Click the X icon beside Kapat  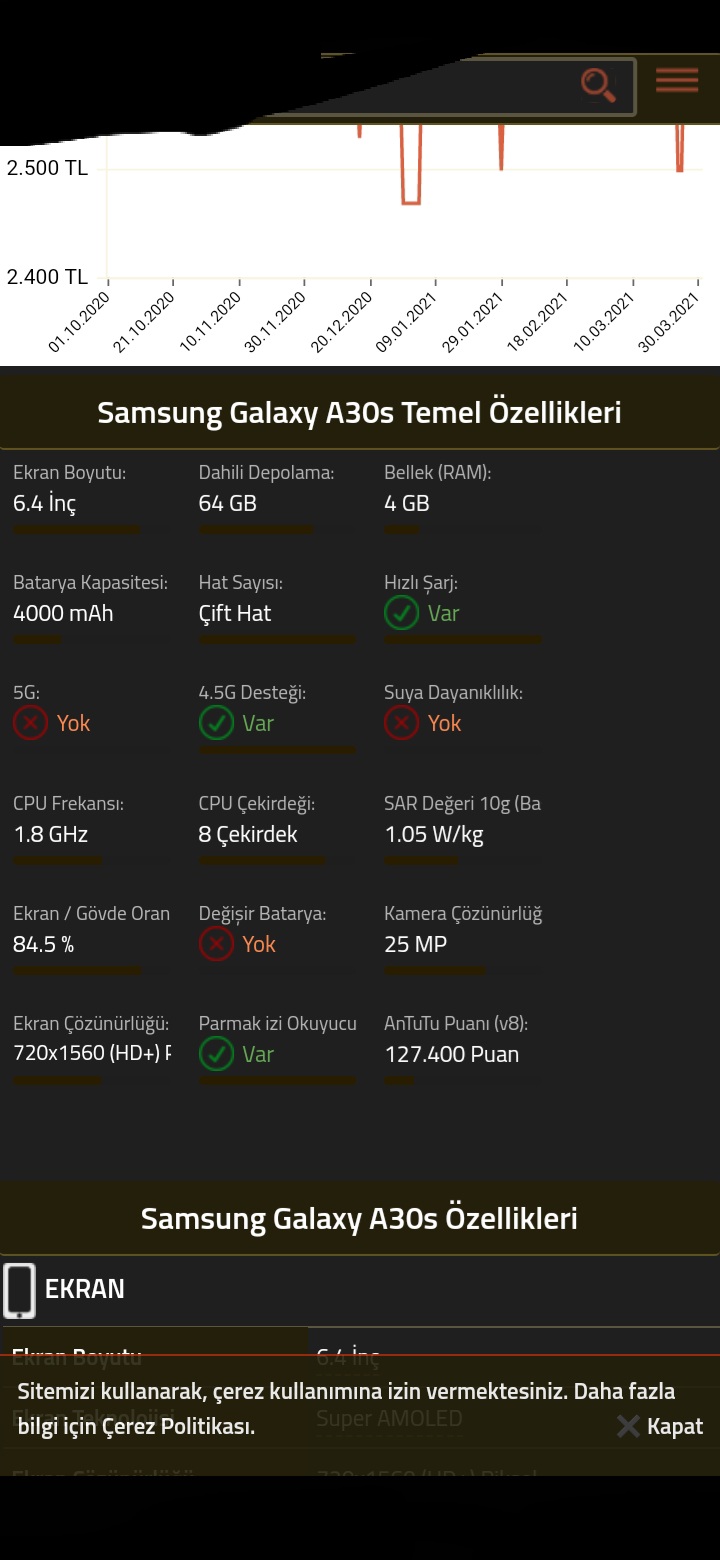628,1426
